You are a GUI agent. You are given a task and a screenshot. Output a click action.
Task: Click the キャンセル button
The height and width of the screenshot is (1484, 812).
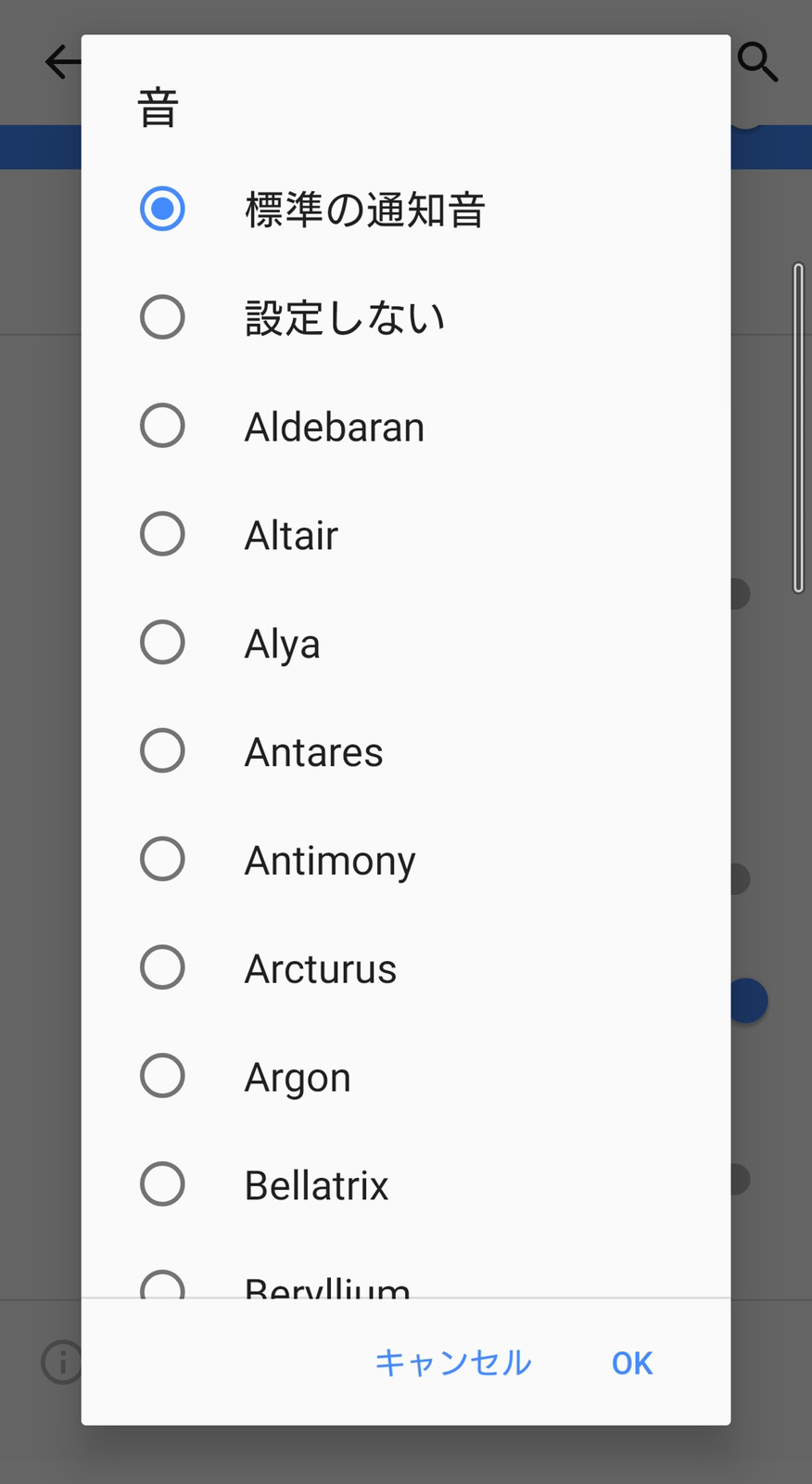(452, 1362)
